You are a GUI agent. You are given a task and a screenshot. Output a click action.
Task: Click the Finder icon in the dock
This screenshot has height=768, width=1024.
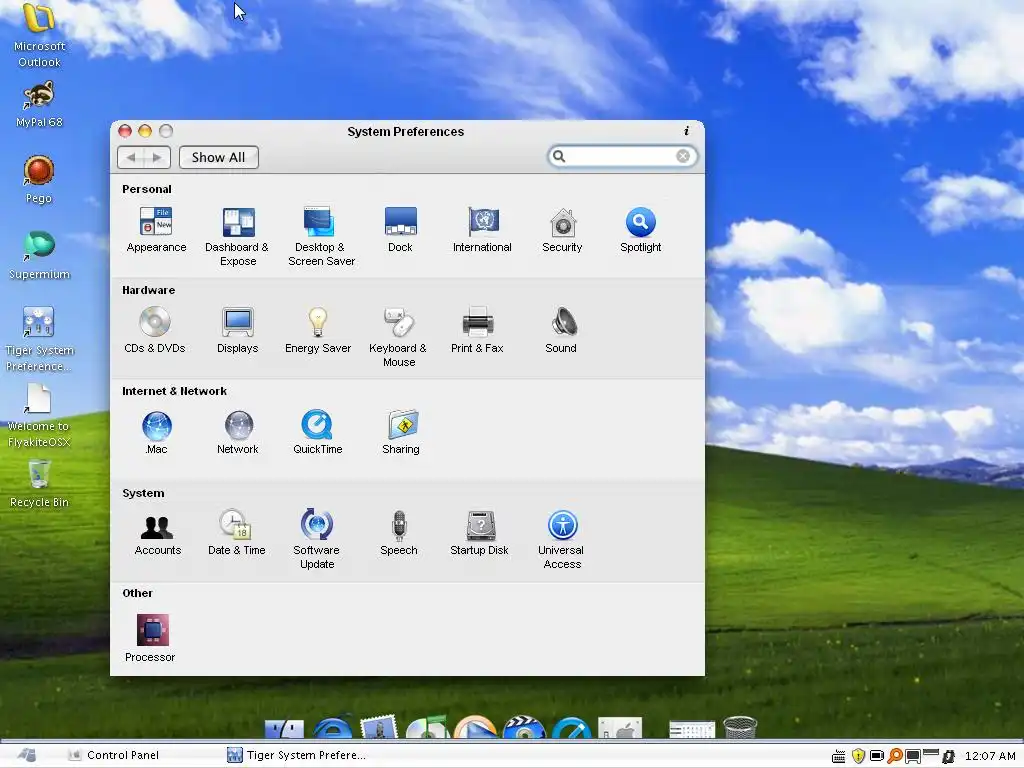[284, 728]
